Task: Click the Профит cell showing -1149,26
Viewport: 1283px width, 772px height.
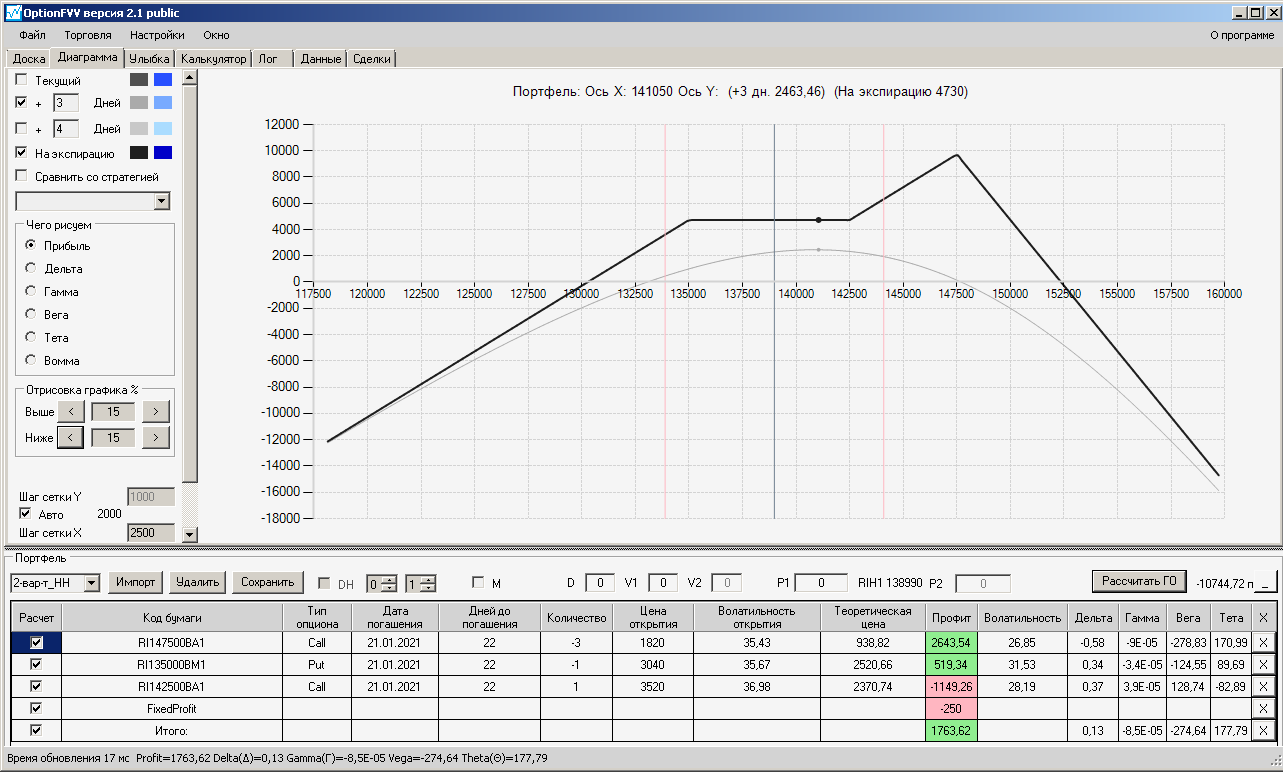Action: click(949, 686)
